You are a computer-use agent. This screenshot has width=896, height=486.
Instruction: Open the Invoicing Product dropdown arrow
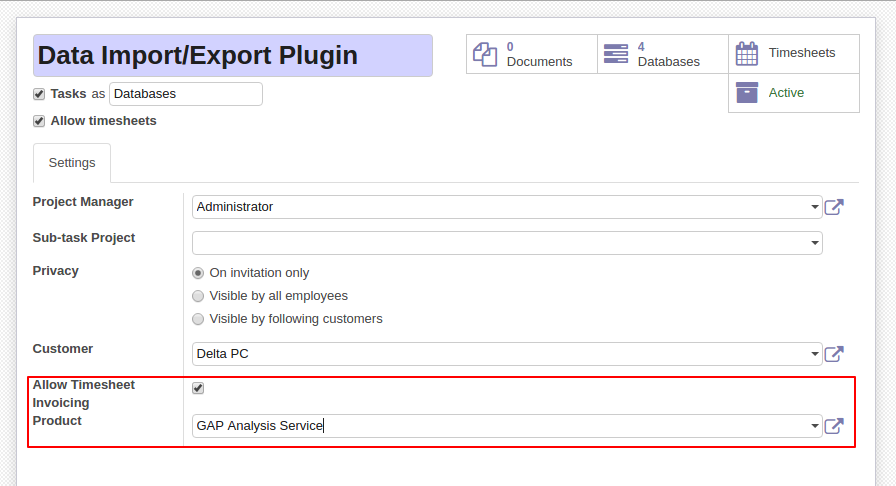814,426
